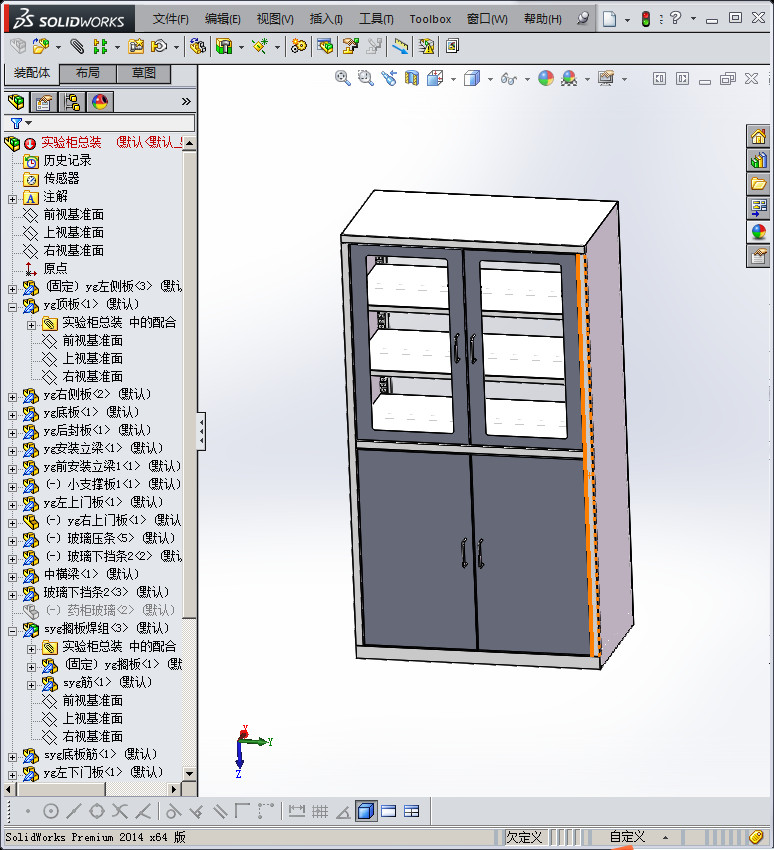774x850 pixels.
Task: Click the 自定义 status bar entry
Action: 627,837
